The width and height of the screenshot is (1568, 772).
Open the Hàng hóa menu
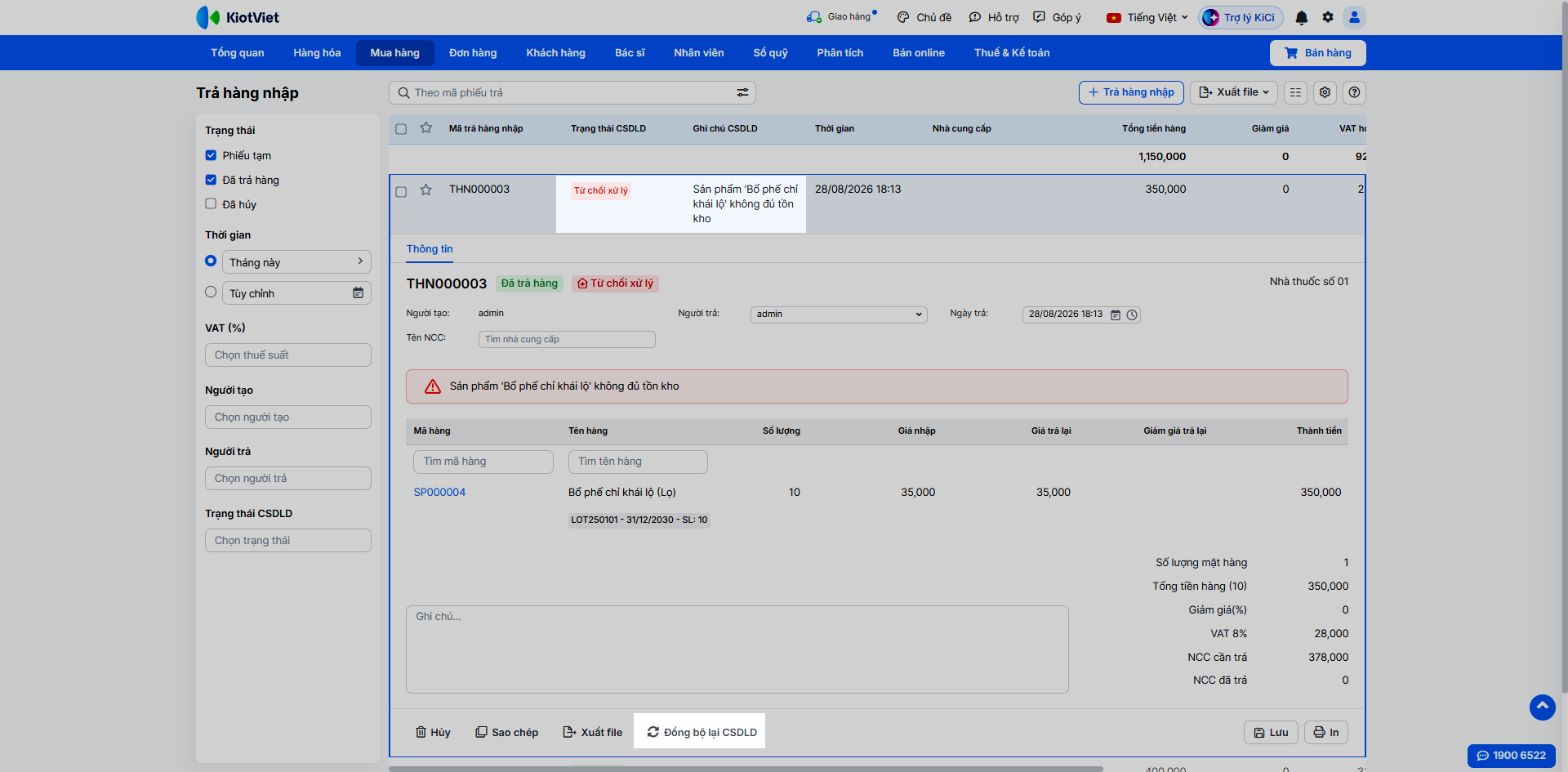coord(317,52)
